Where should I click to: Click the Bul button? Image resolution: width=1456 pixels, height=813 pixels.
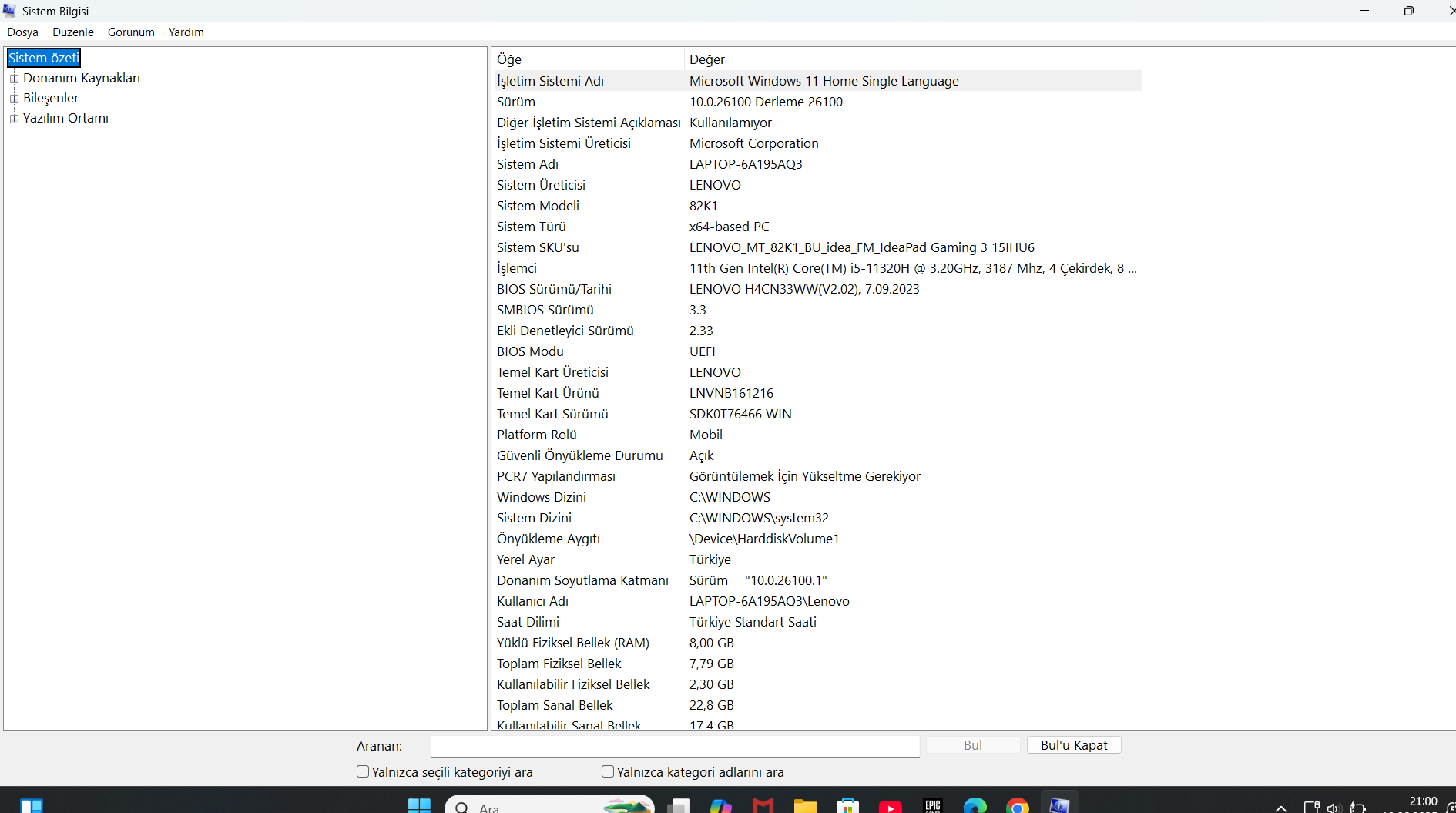click(973, 745)
